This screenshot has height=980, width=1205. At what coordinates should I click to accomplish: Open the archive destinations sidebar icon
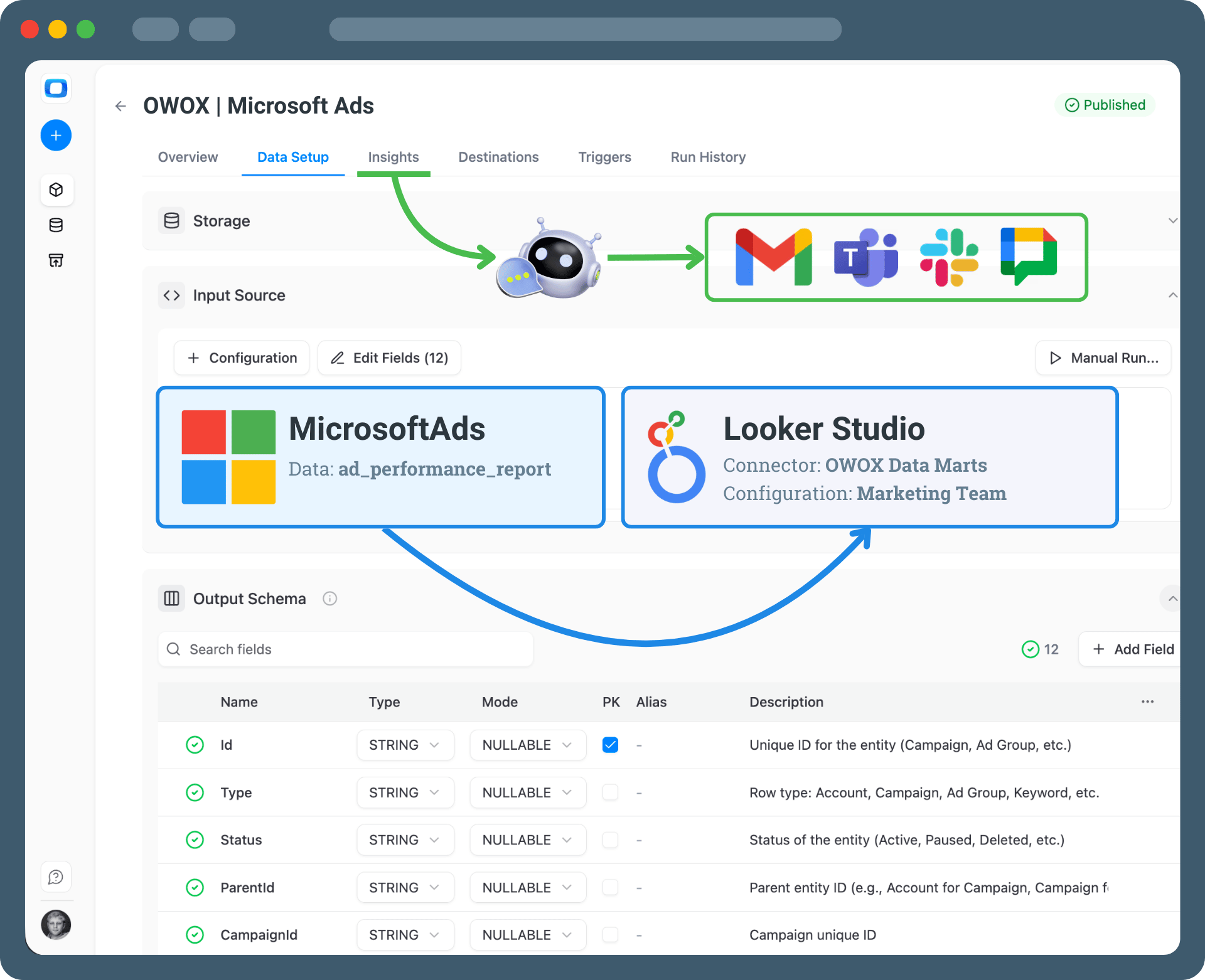tap(56, 260)
